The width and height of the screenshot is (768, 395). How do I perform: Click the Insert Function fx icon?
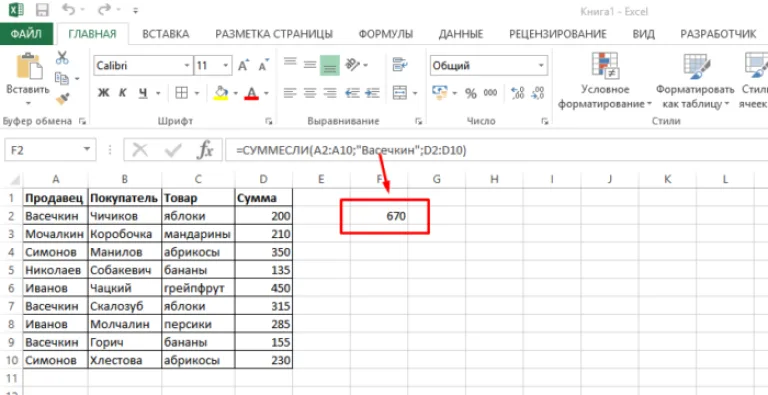tap(205, 151)
